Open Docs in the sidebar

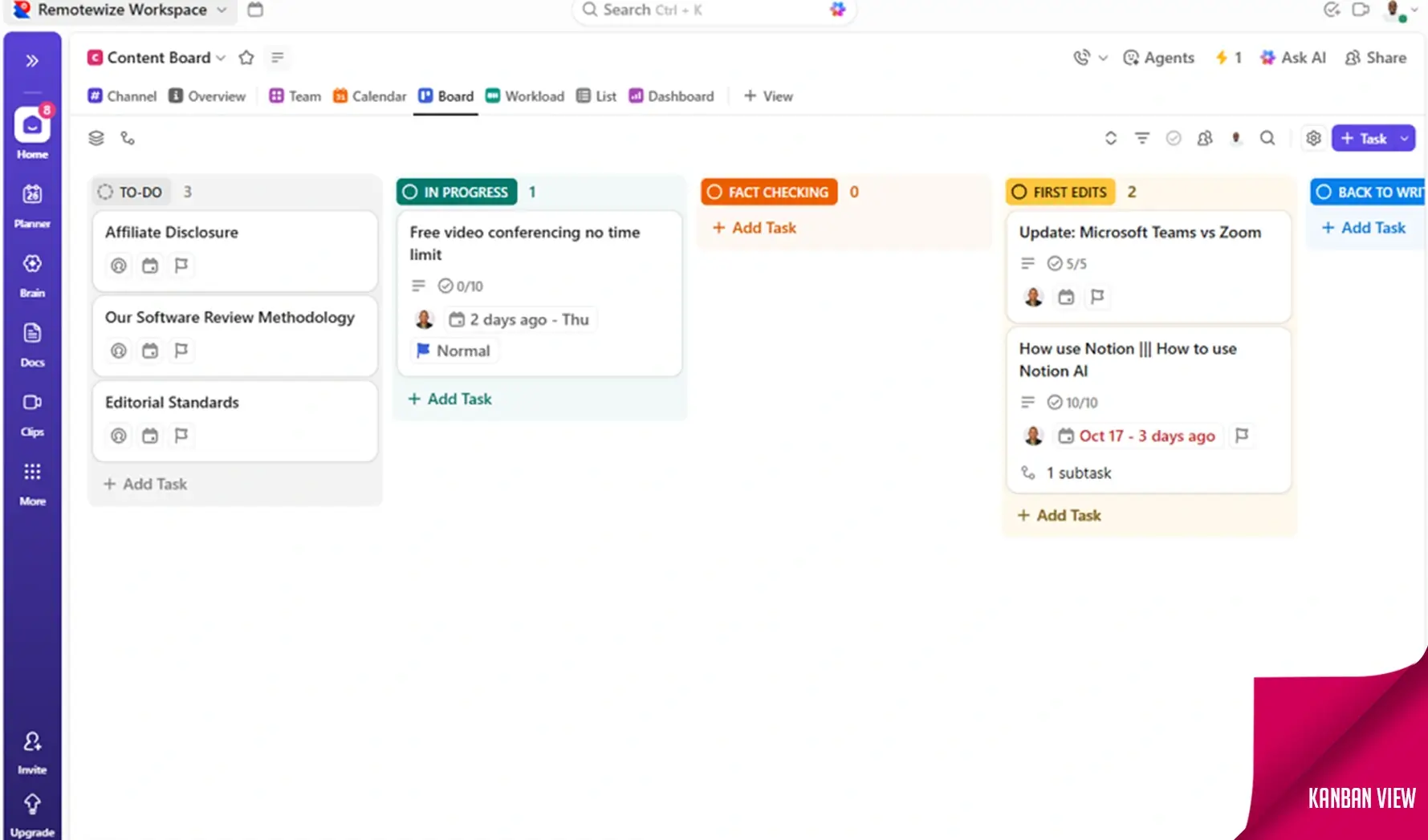coord(32,343)
